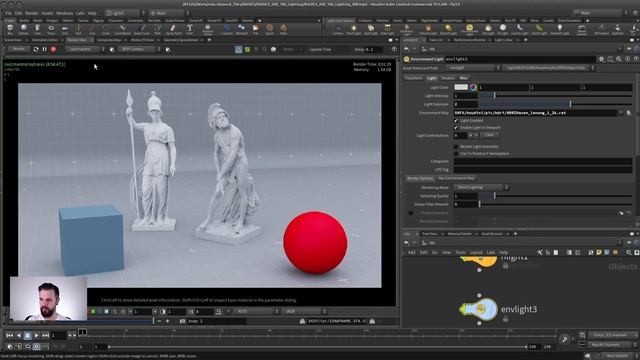Toggle Enable Light In Viewport checkbox
640x360 pixels.
click(456, 128)
